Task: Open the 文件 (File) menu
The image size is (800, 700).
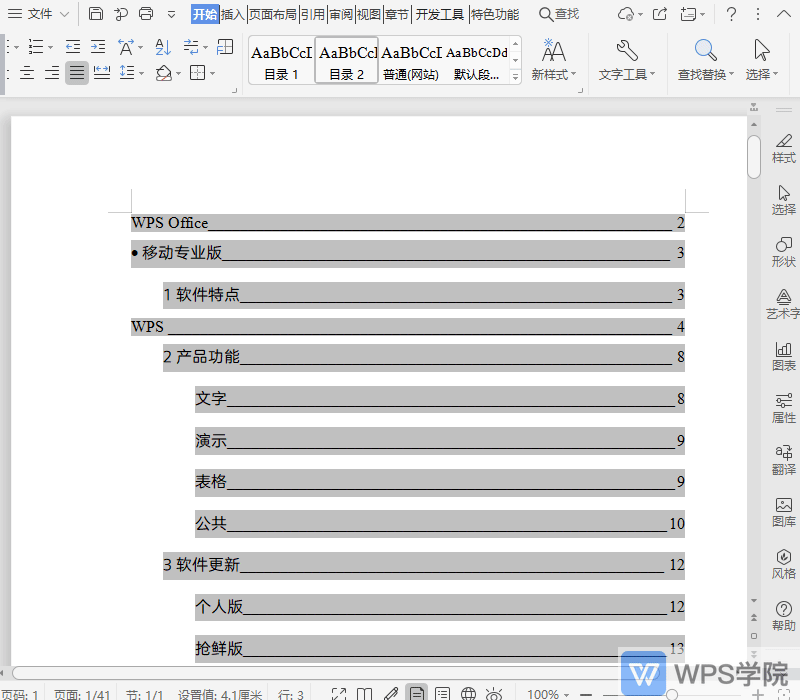Action: point(40,14)
